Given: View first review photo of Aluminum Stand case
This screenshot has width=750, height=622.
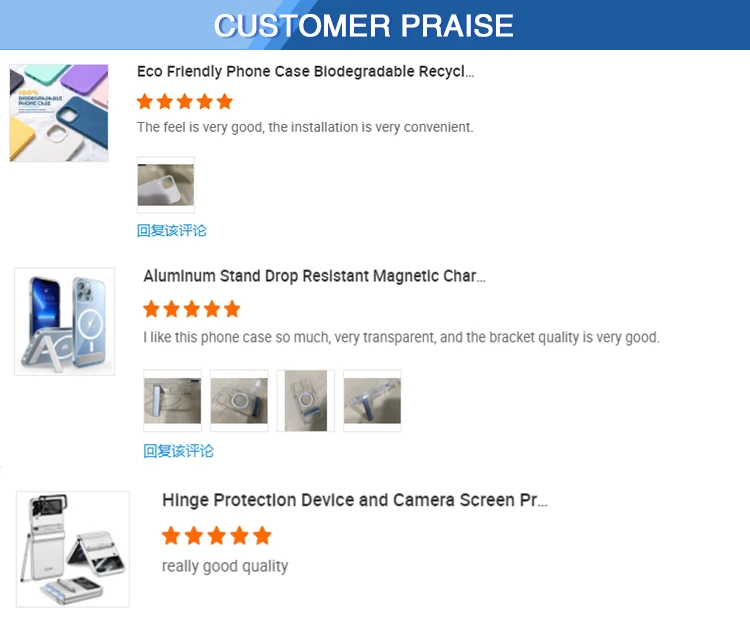Looking at the screenshot, I should pyautogui.click(x=172, y=401).
